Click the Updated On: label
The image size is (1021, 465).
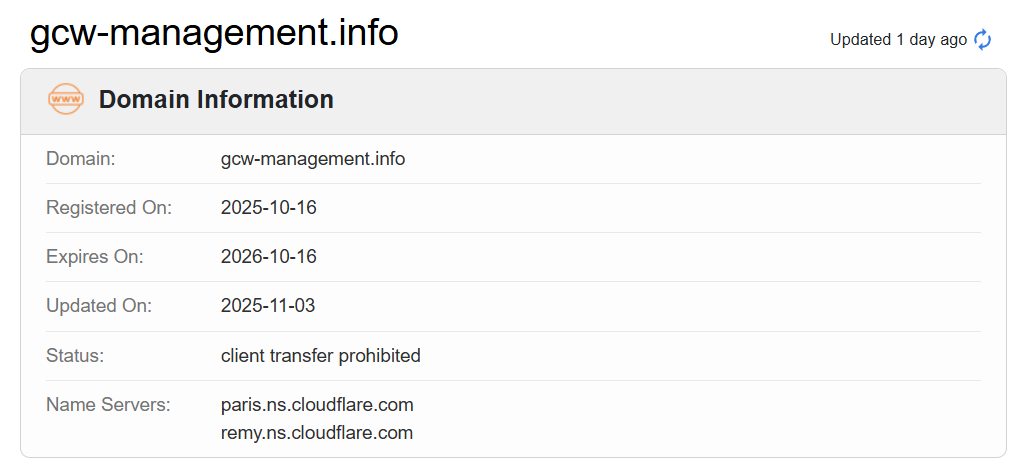[99, 306]
